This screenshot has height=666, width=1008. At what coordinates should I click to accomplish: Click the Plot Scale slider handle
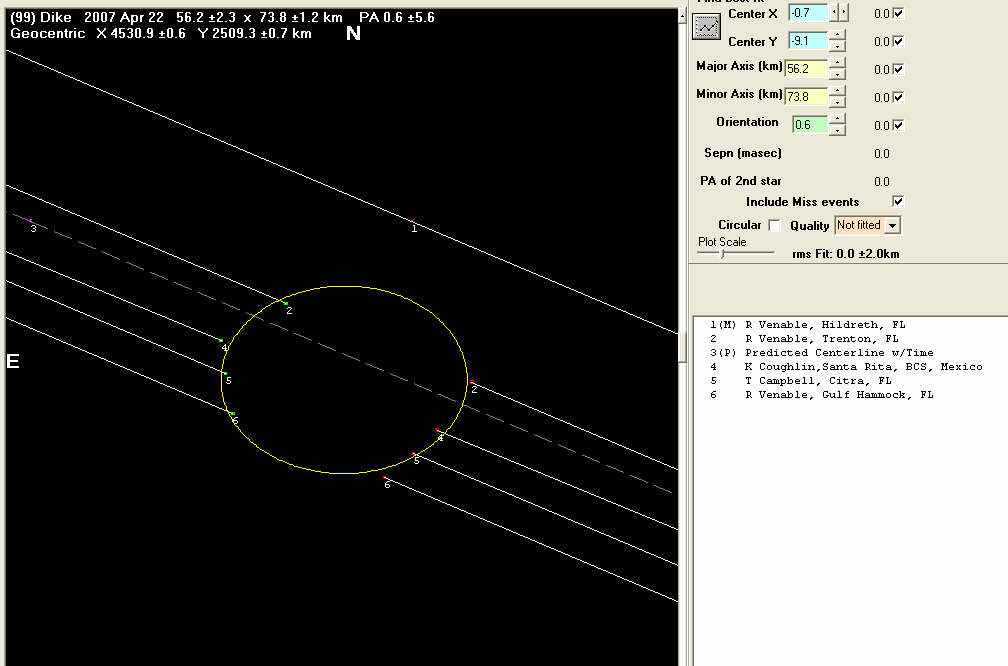tap(723, 254)
